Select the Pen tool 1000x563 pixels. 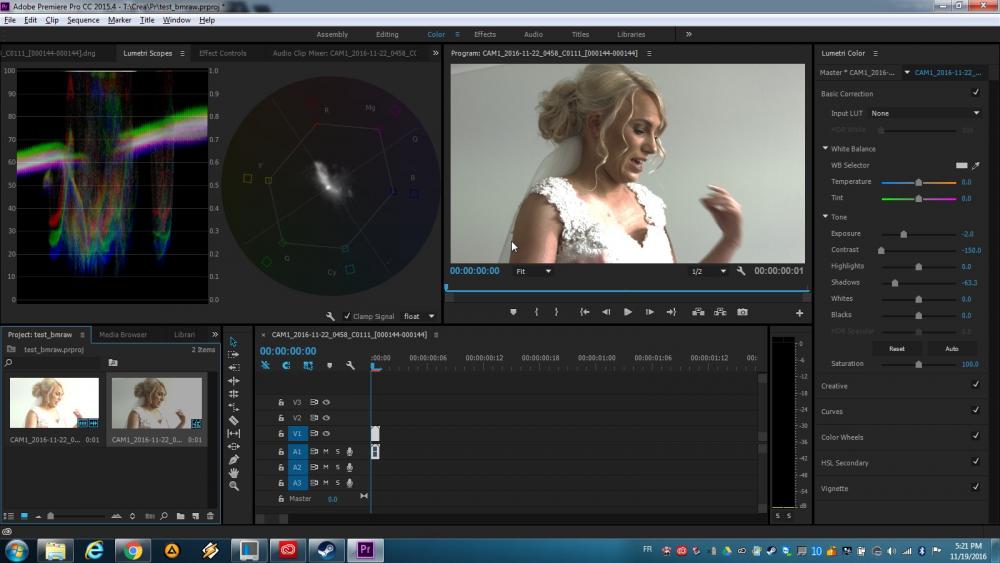(233, 460)
